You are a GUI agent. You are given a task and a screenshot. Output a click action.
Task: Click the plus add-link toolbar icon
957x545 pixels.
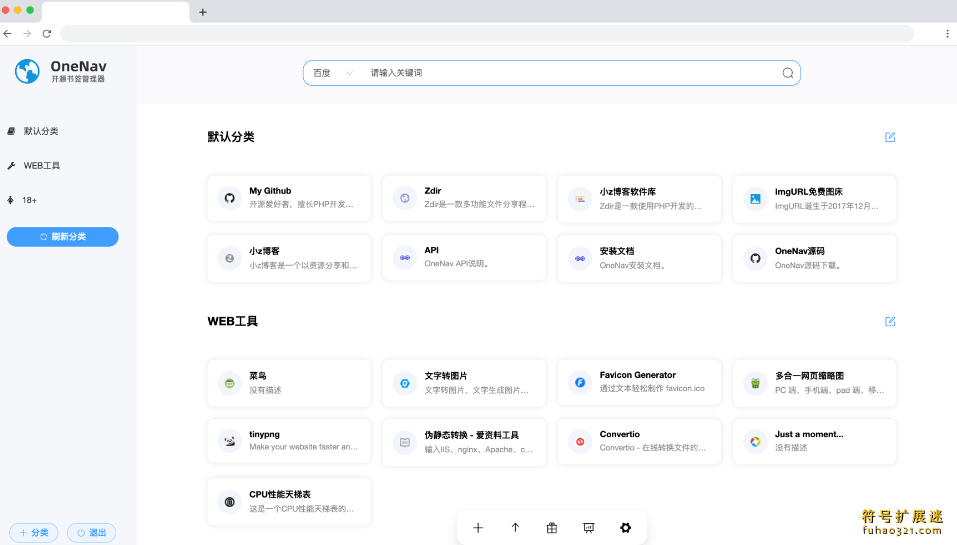click(x=478, y=528)
